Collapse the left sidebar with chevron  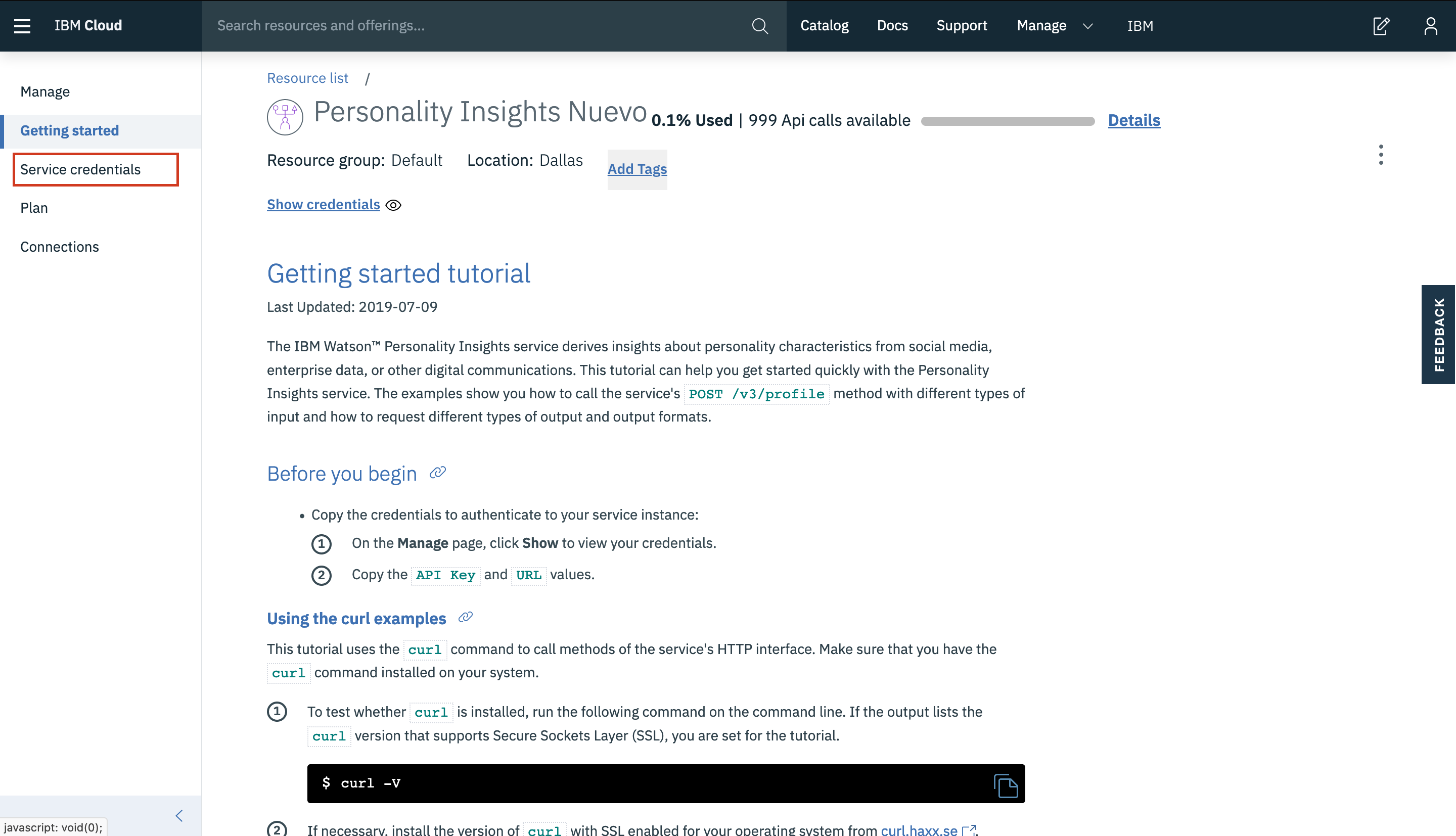click(179, 816)
